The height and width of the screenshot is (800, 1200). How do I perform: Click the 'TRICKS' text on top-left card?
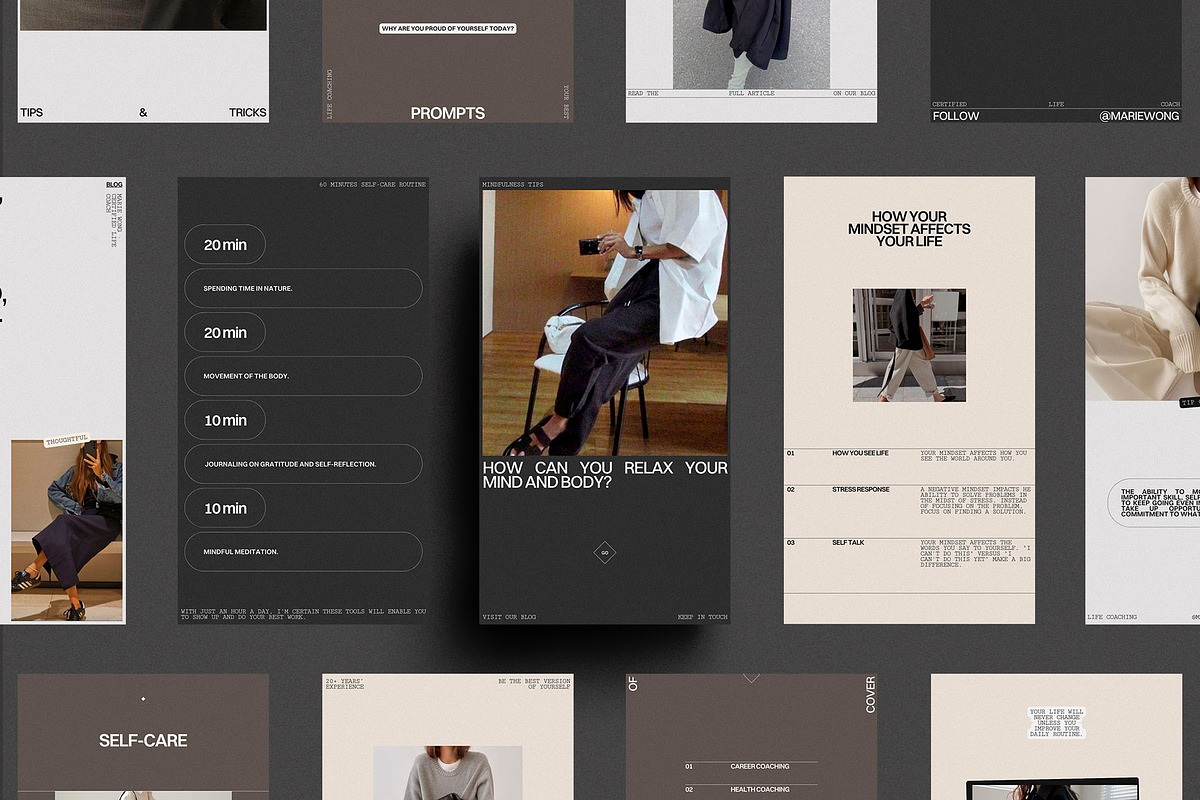pyautogui.click(x=248, y=113)
